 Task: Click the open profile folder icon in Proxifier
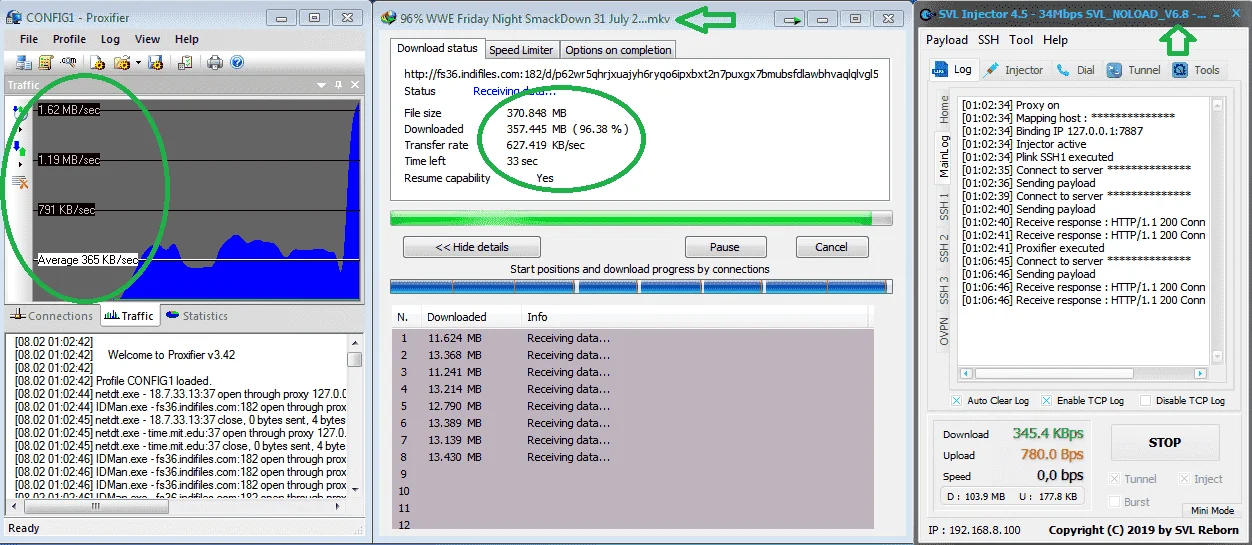[x=121, y=62]
